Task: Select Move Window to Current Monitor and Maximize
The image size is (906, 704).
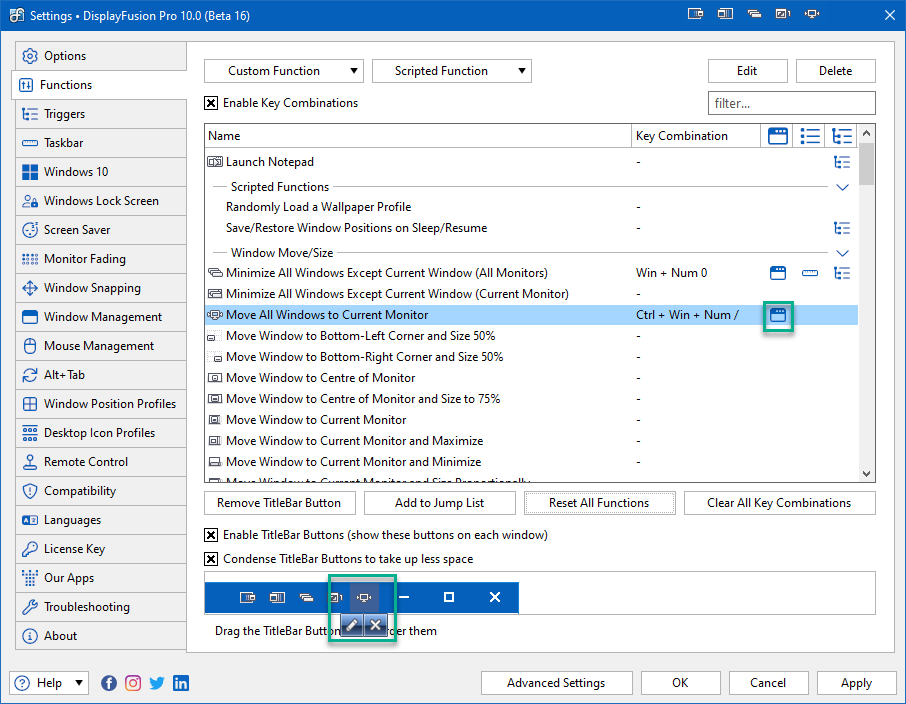Action: 354,441
